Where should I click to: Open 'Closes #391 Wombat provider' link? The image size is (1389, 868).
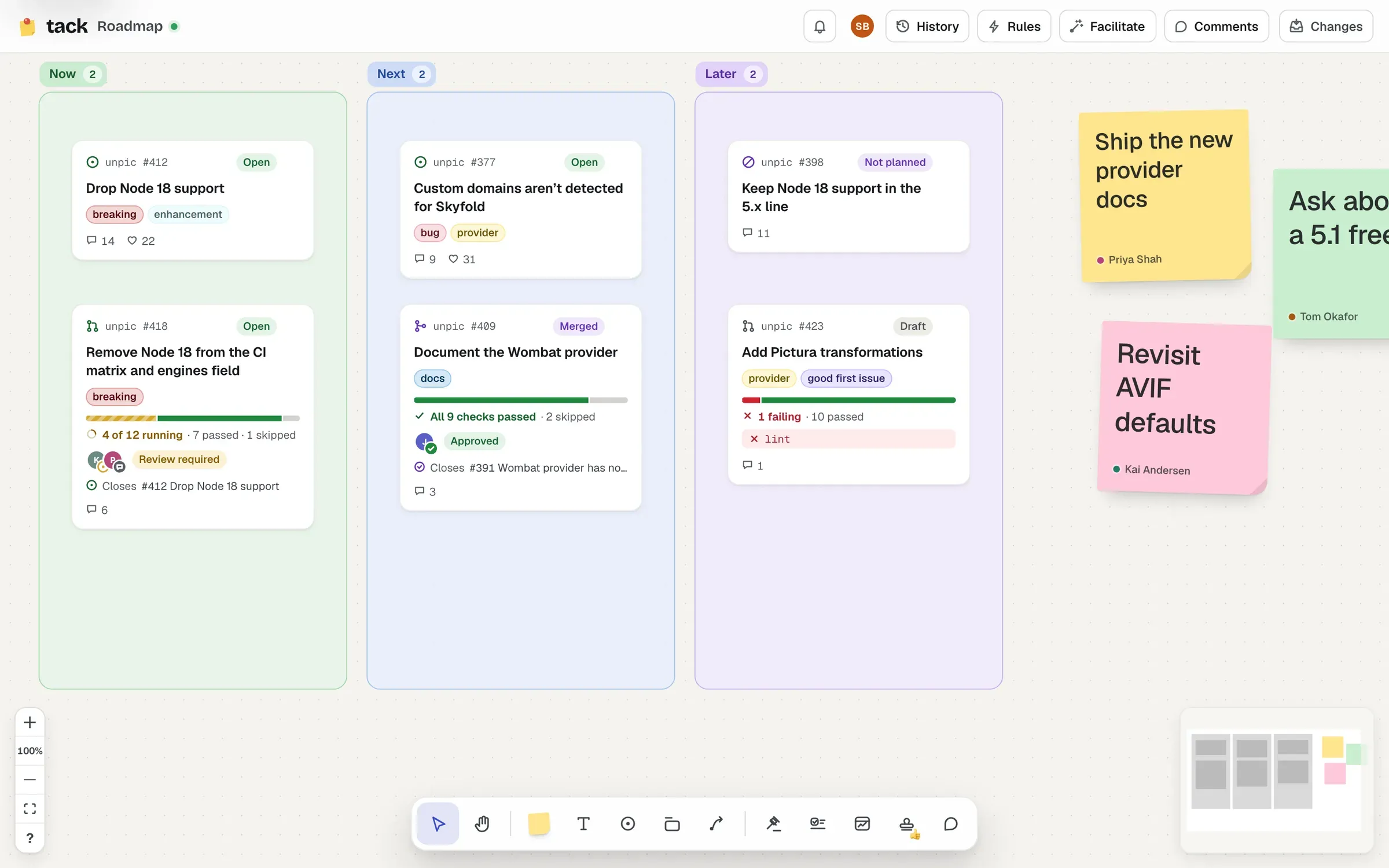[x=521, y=468]
